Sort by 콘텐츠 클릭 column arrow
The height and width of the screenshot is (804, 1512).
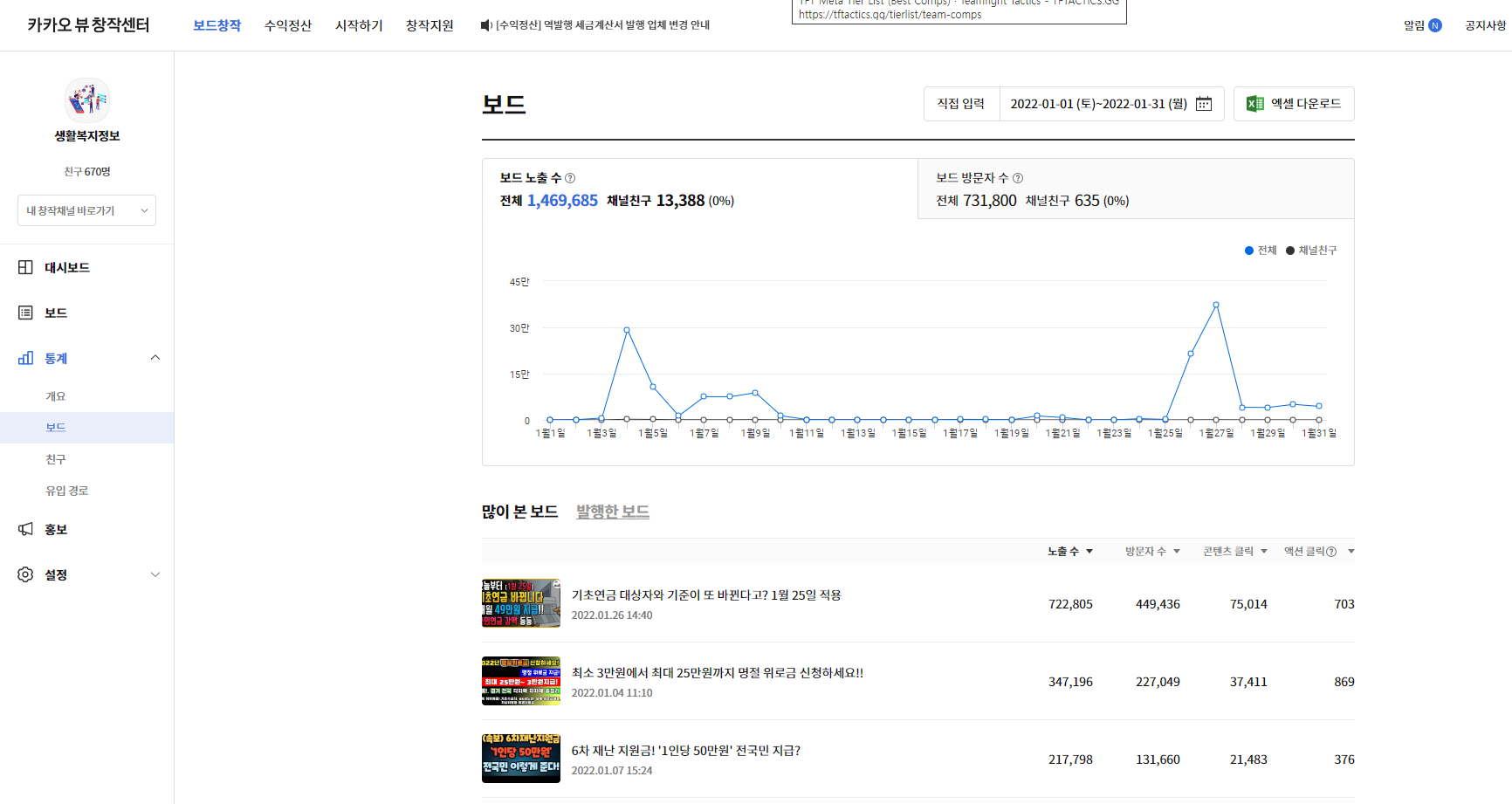click(1264, 552)
